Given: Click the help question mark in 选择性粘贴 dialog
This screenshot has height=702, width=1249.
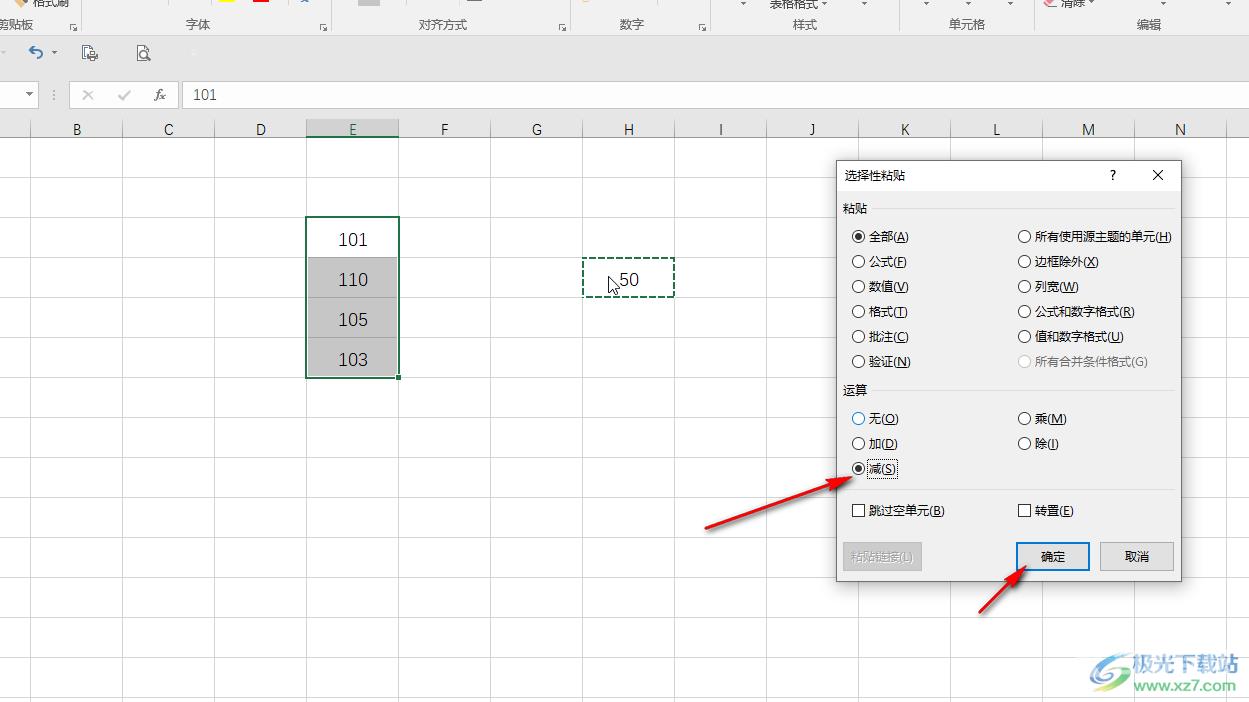Looking at the screenshot, I should coord(1113,175).
